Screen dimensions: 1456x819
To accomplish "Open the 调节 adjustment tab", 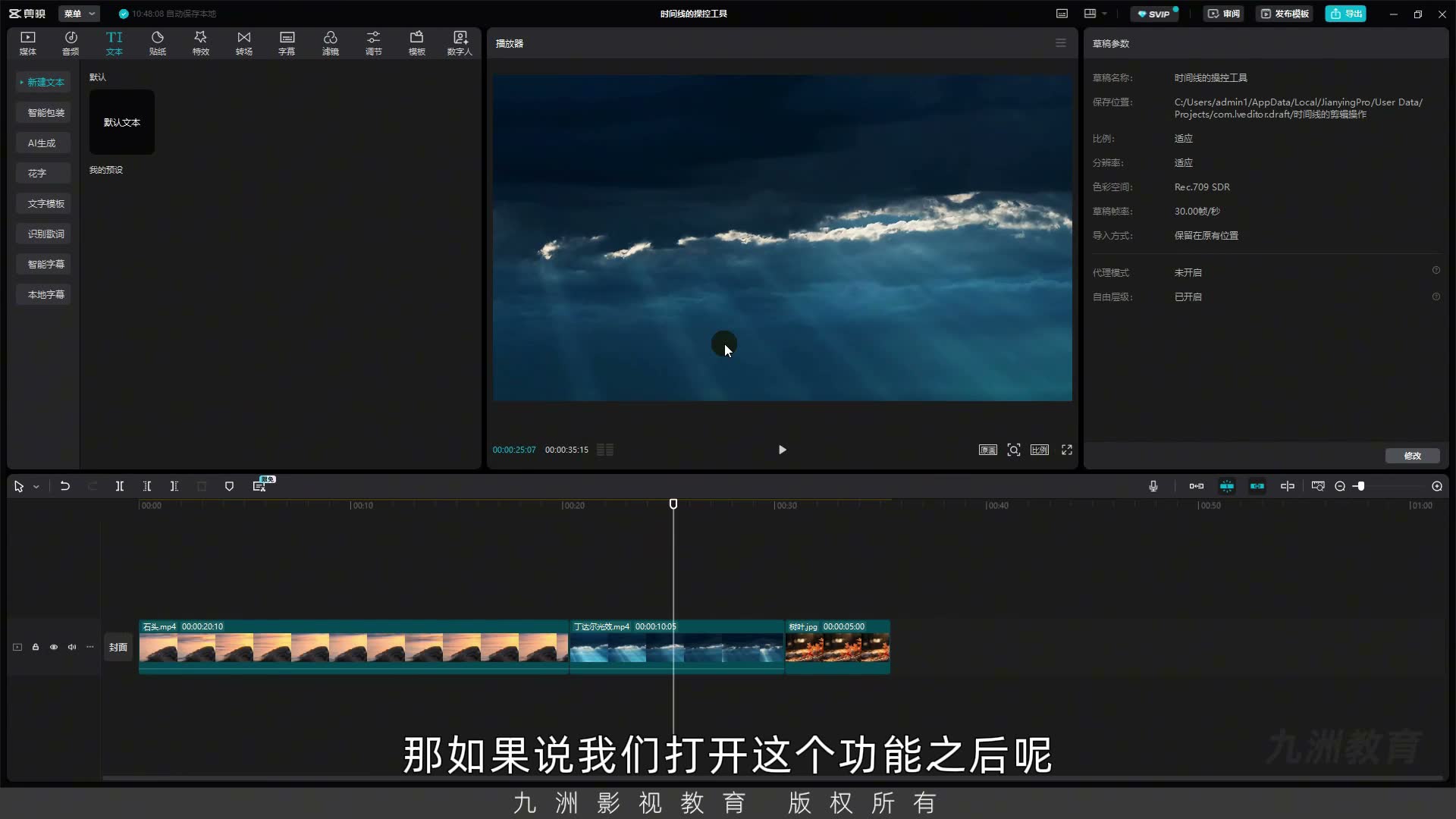I will (x=374, y=43).
